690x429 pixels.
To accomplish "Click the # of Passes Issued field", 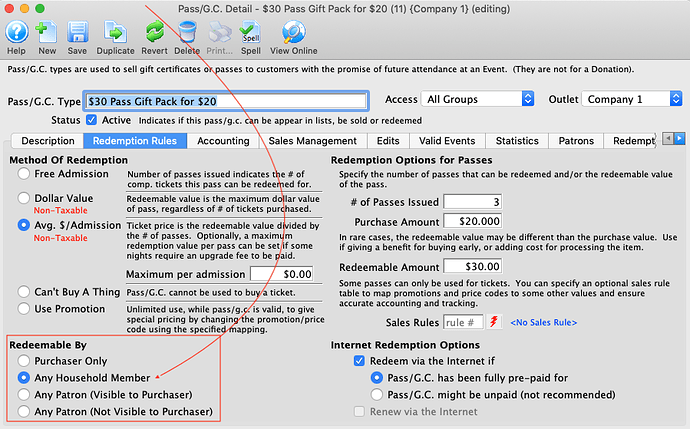I will click(x=472, y=202).
